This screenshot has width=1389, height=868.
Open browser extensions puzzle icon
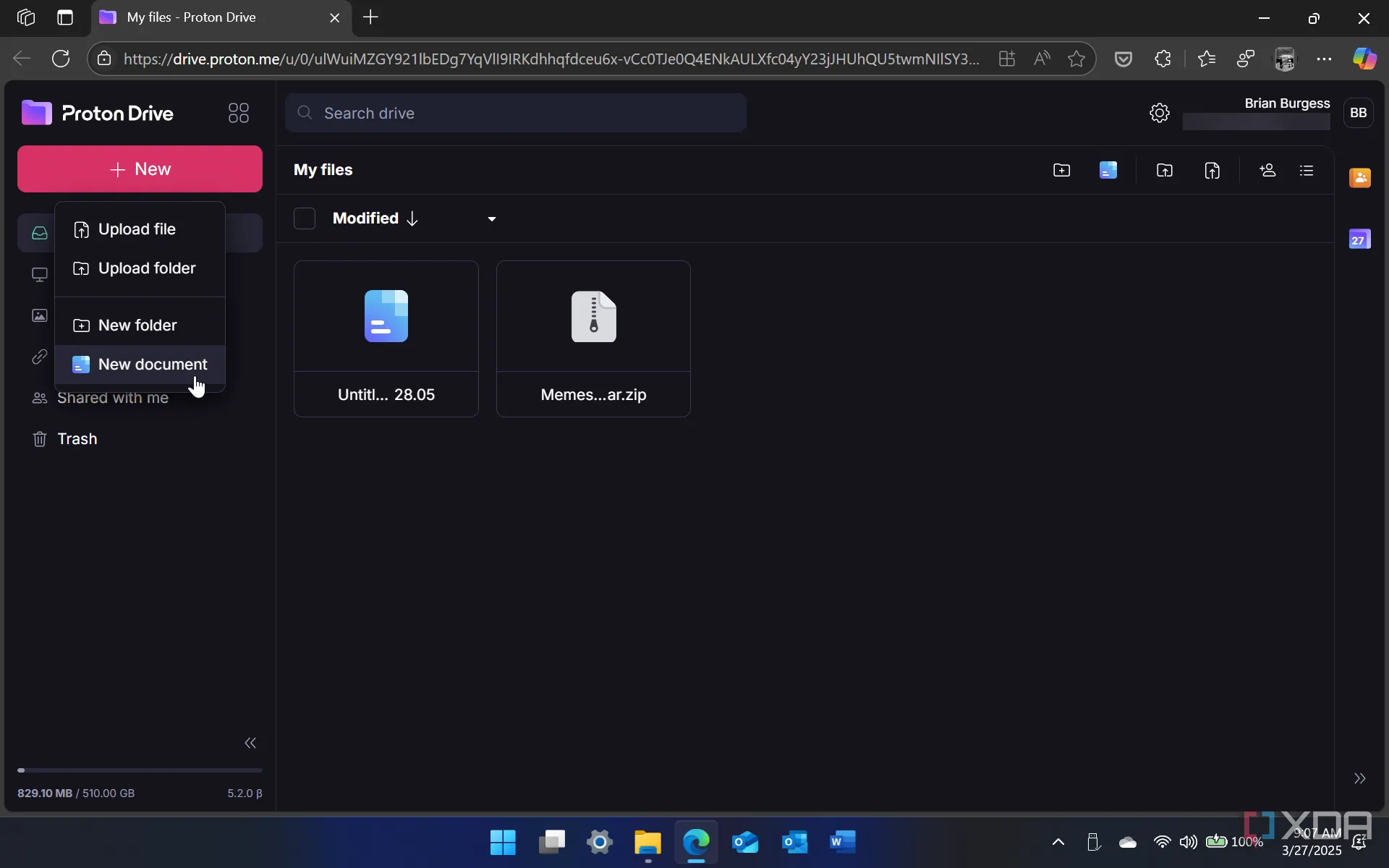pos(1163,59)
